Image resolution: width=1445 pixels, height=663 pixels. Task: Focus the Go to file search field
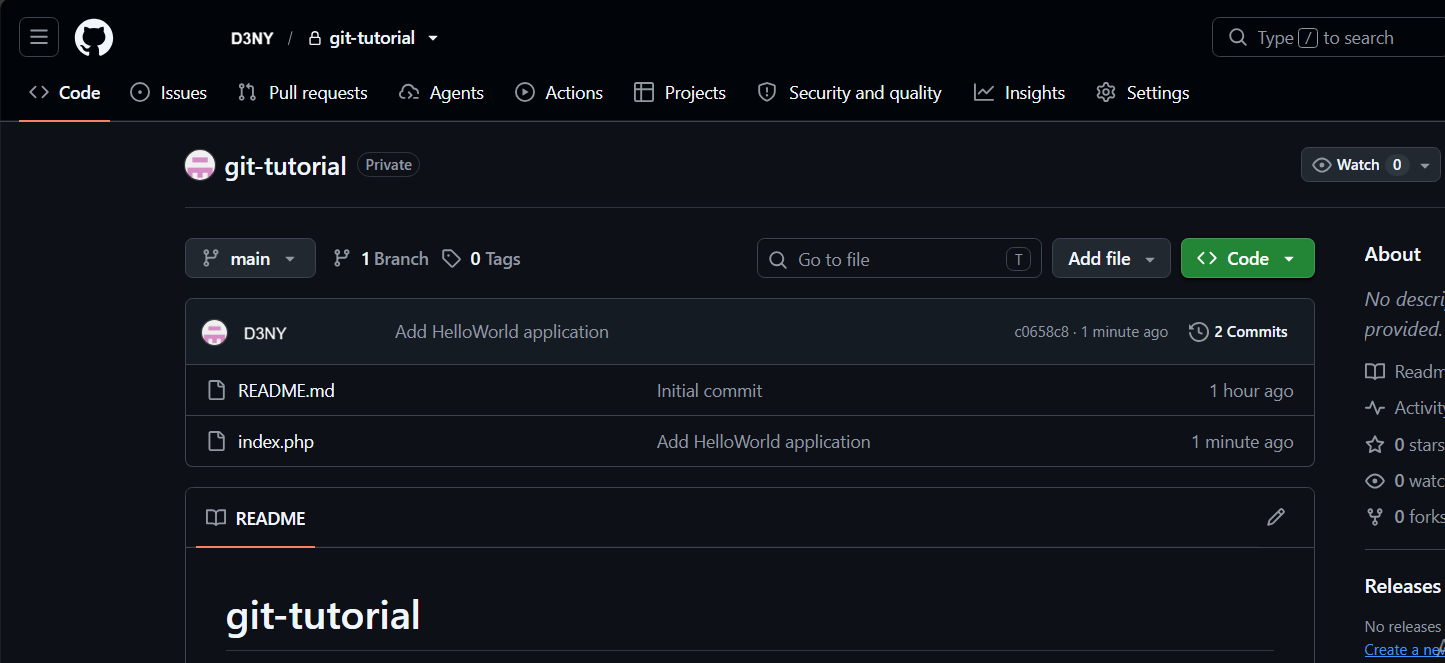point(899,259)
